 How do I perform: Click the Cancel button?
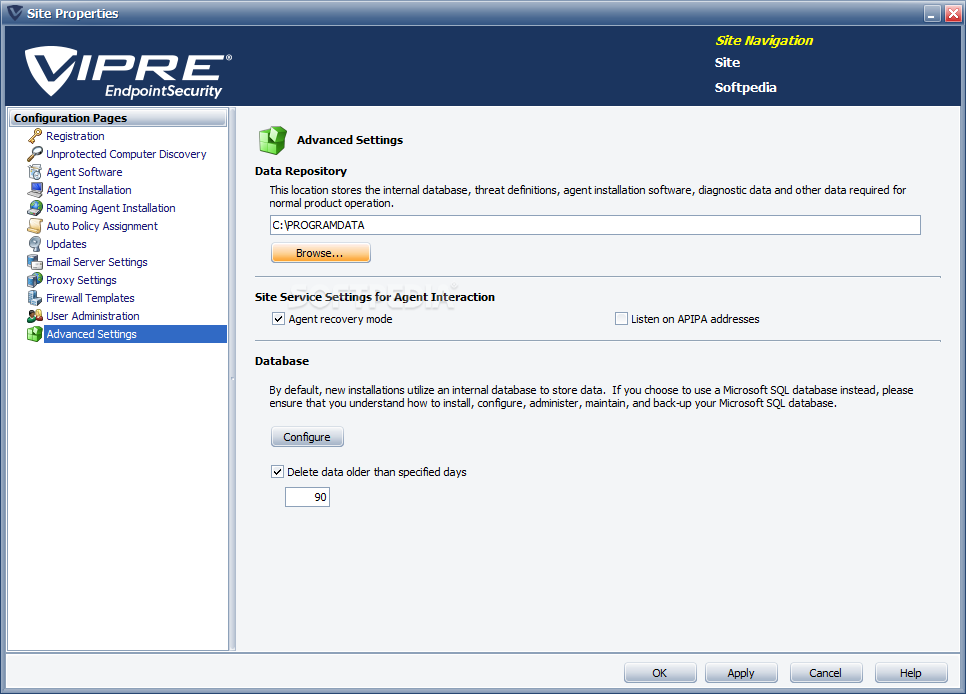(x=826, y=672)
